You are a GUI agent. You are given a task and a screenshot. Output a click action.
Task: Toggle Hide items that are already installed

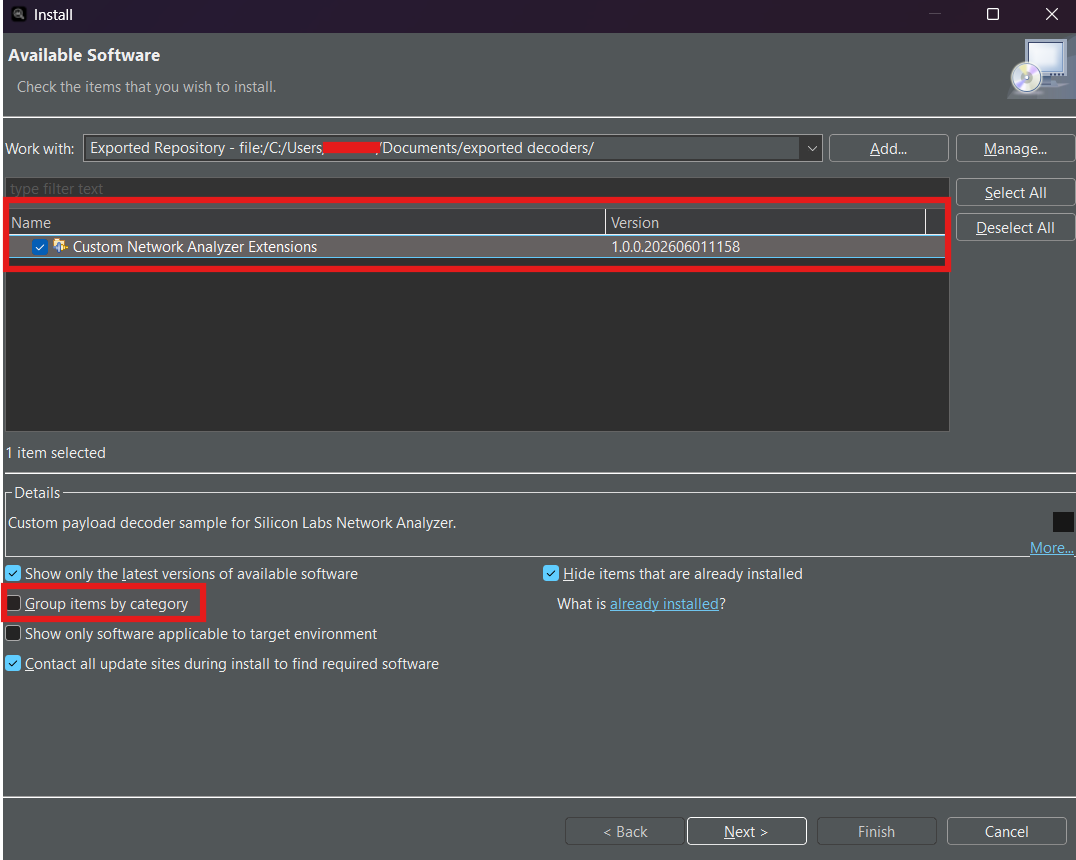[550, 573]
